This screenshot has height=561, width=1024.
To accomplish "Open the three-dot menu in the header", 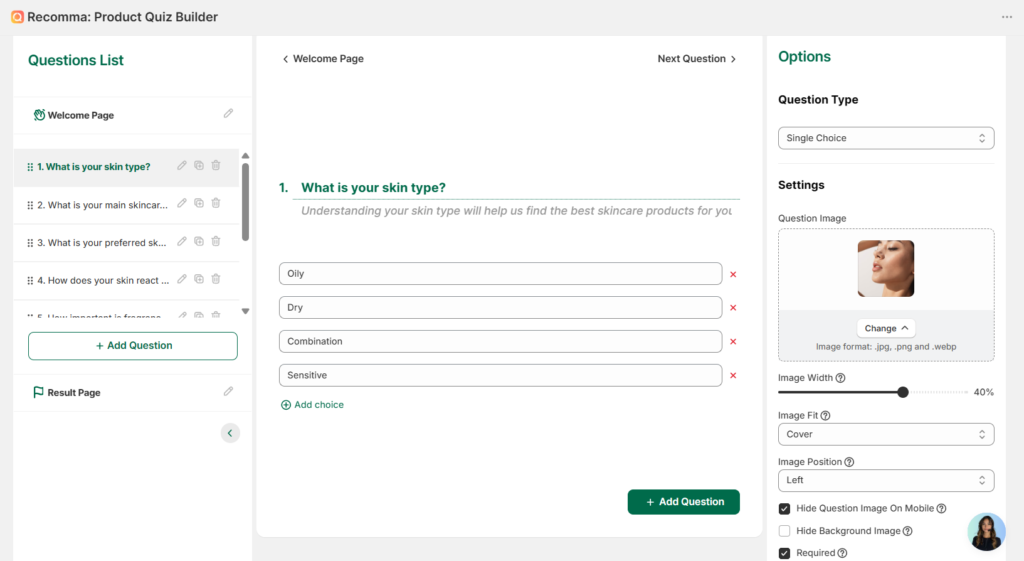I will click(x=1006, y=17).
